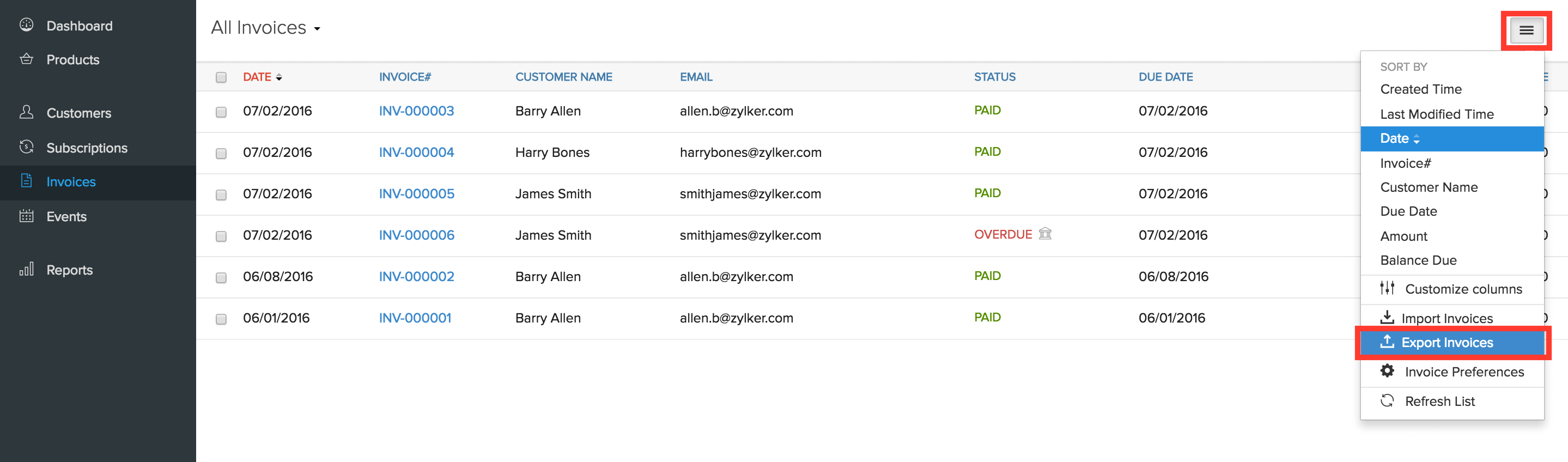This screenshot has width=1568, height=462.
Task: Click the Events calendar icon
Action: coord(26,216)
